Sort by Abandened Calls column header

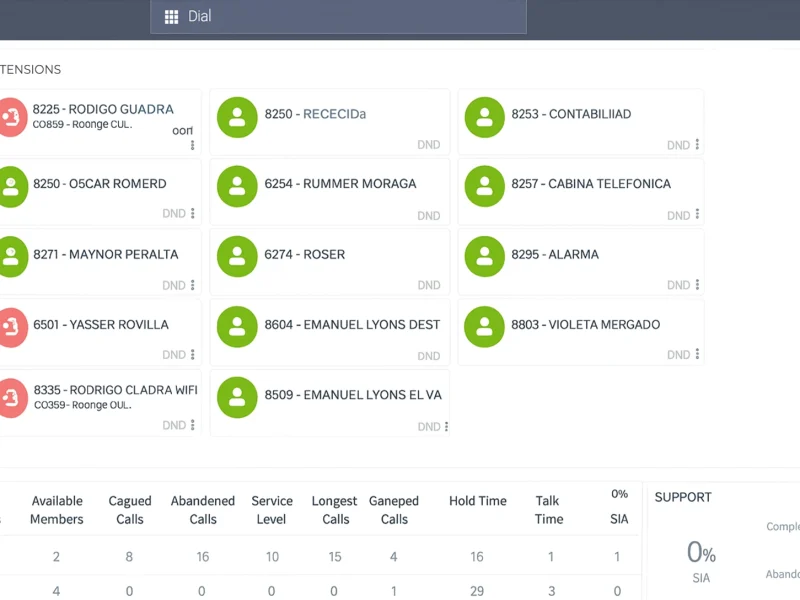coord(203,510)
